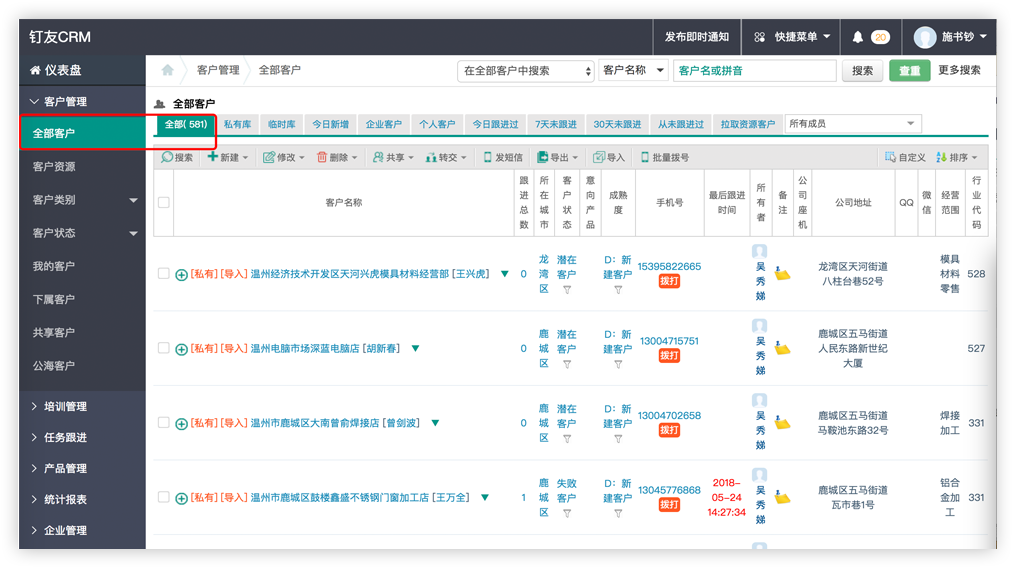Click the 客户名或拼音 search input field
This screenshot has width=1014, height=569.
[x=755, y=70]
